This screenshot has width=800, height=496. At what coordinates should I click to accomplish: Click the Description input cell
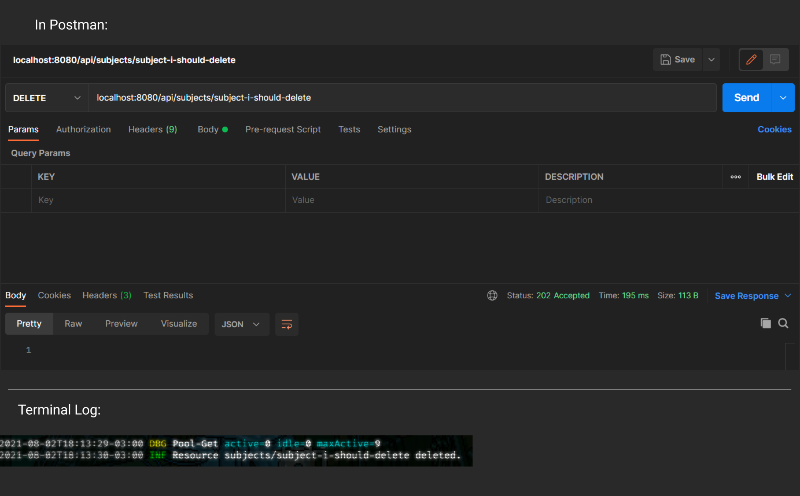coord(668,200)
